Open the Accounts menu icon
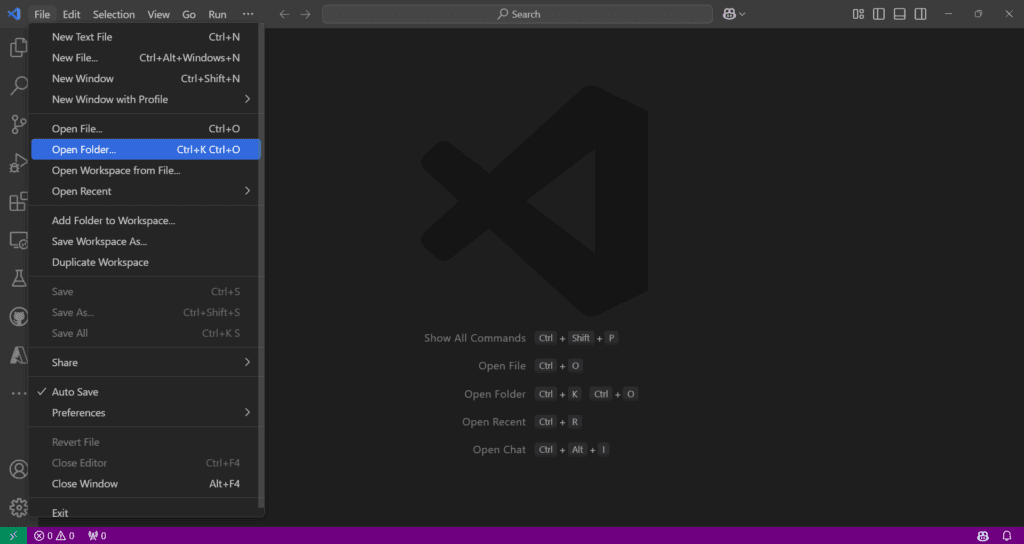Viewport: 1024px width, 544px height. (x=18, y=469)
